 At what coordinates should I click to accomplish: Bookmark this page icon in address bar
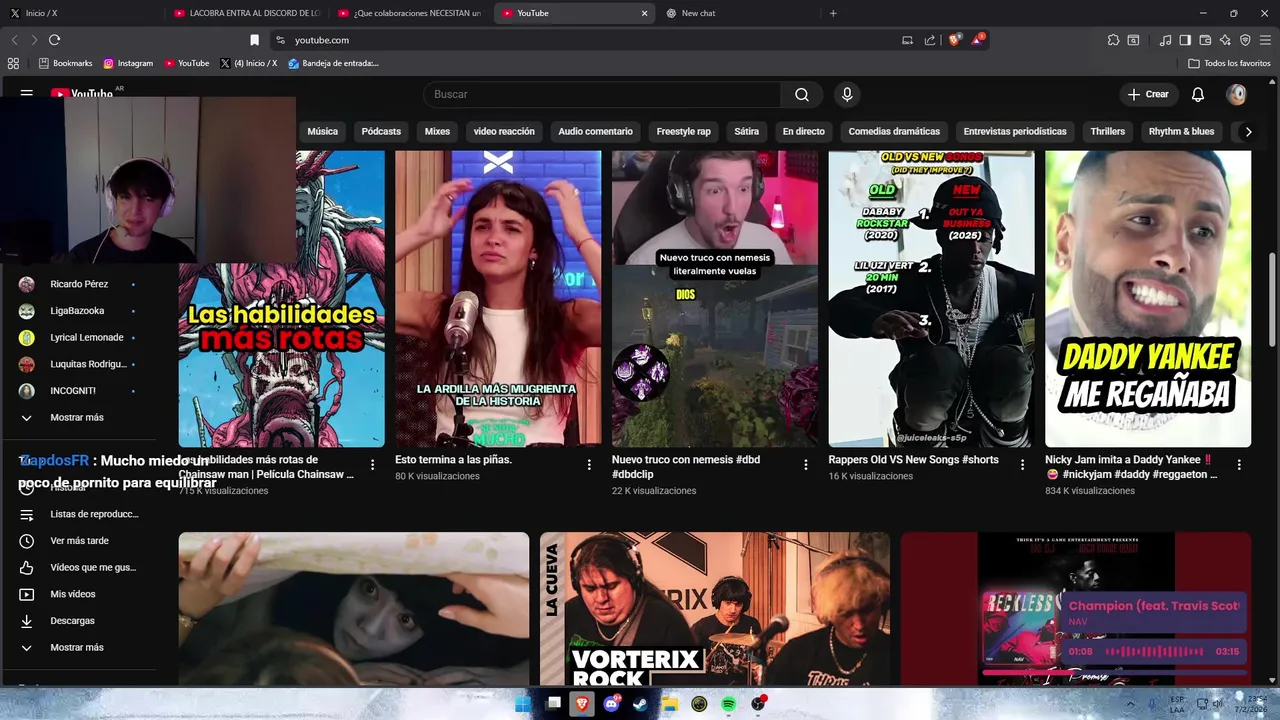pyautogui.click(x=254, y=40)
